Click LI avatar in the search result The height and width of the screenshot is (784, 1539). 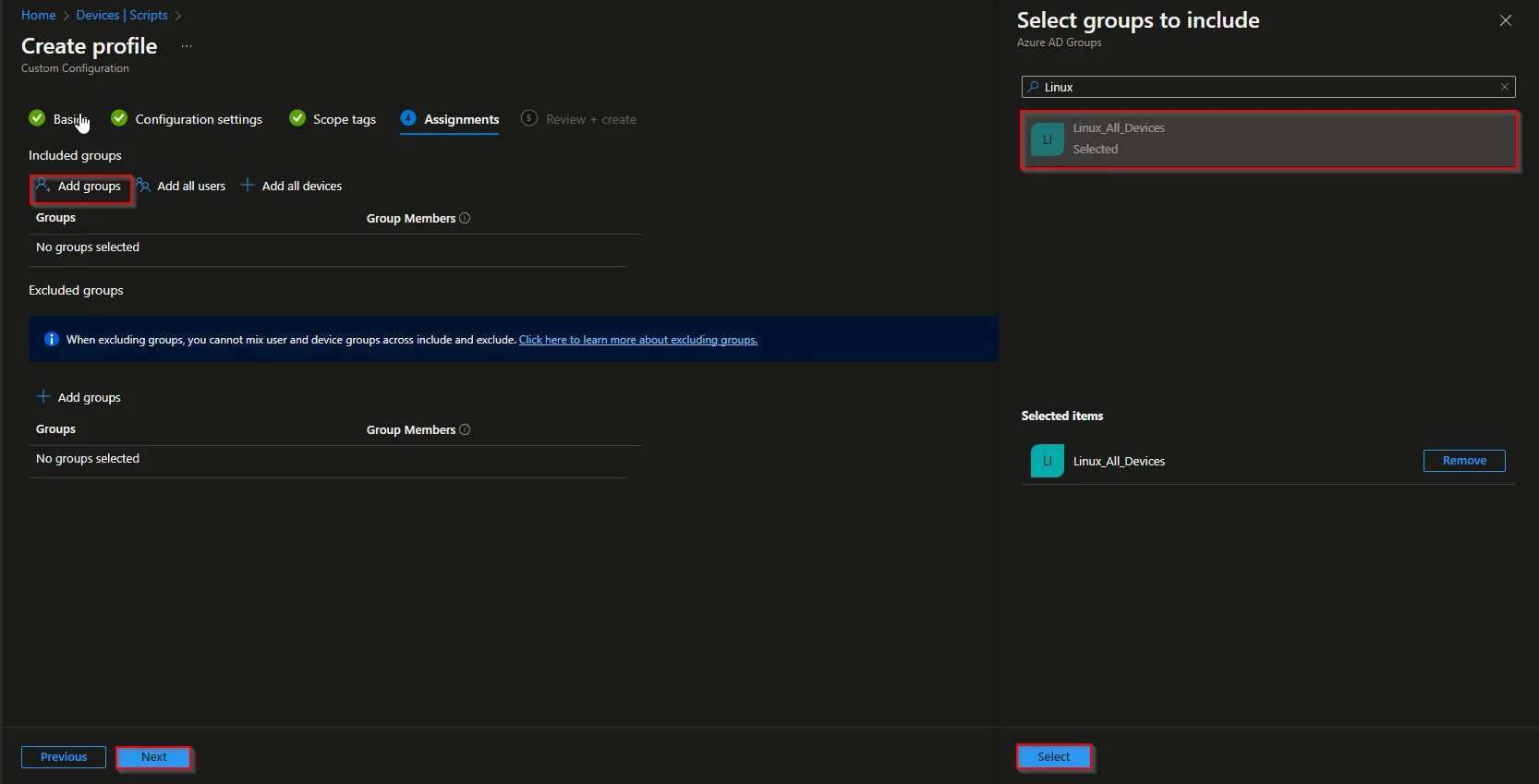1048,139
